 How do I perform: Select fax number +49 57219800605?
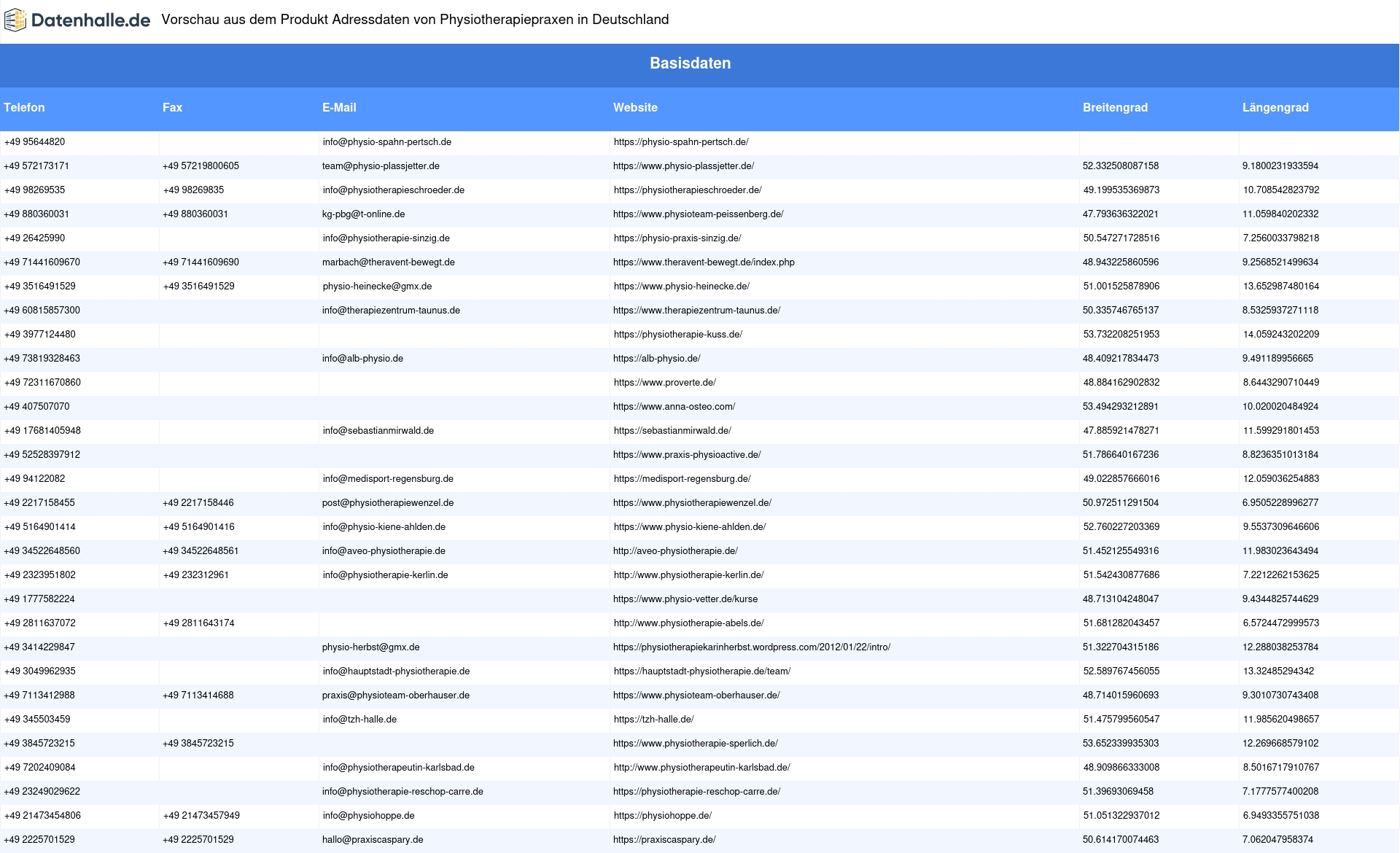click(201, 166)
